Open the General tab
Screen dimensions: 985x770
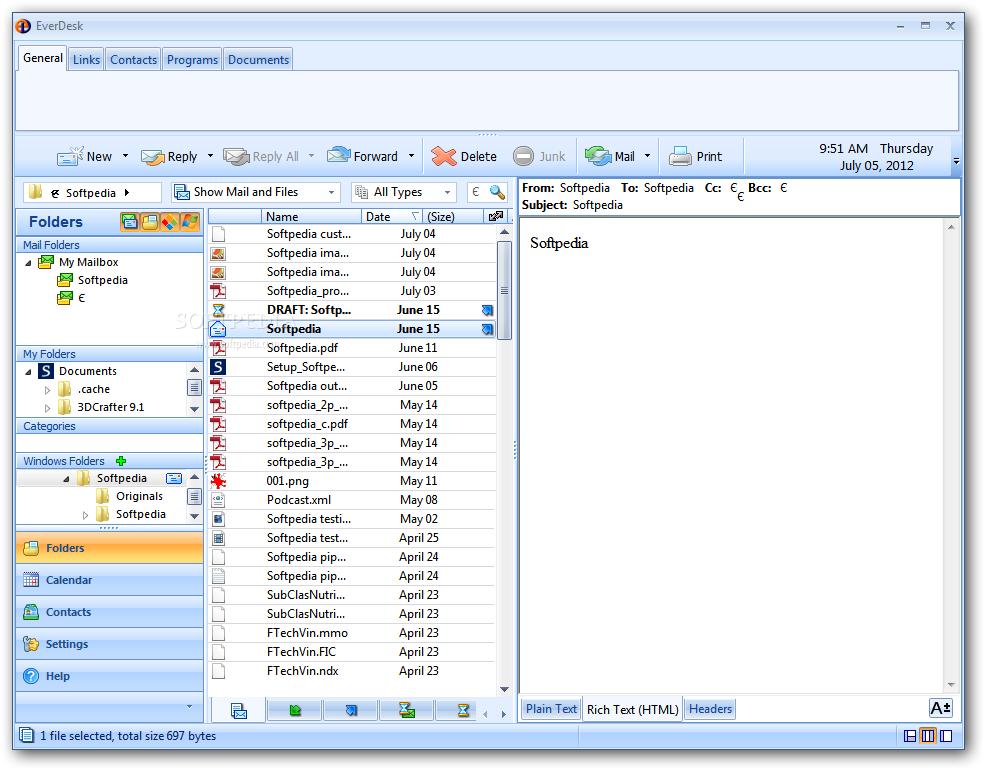43,58
